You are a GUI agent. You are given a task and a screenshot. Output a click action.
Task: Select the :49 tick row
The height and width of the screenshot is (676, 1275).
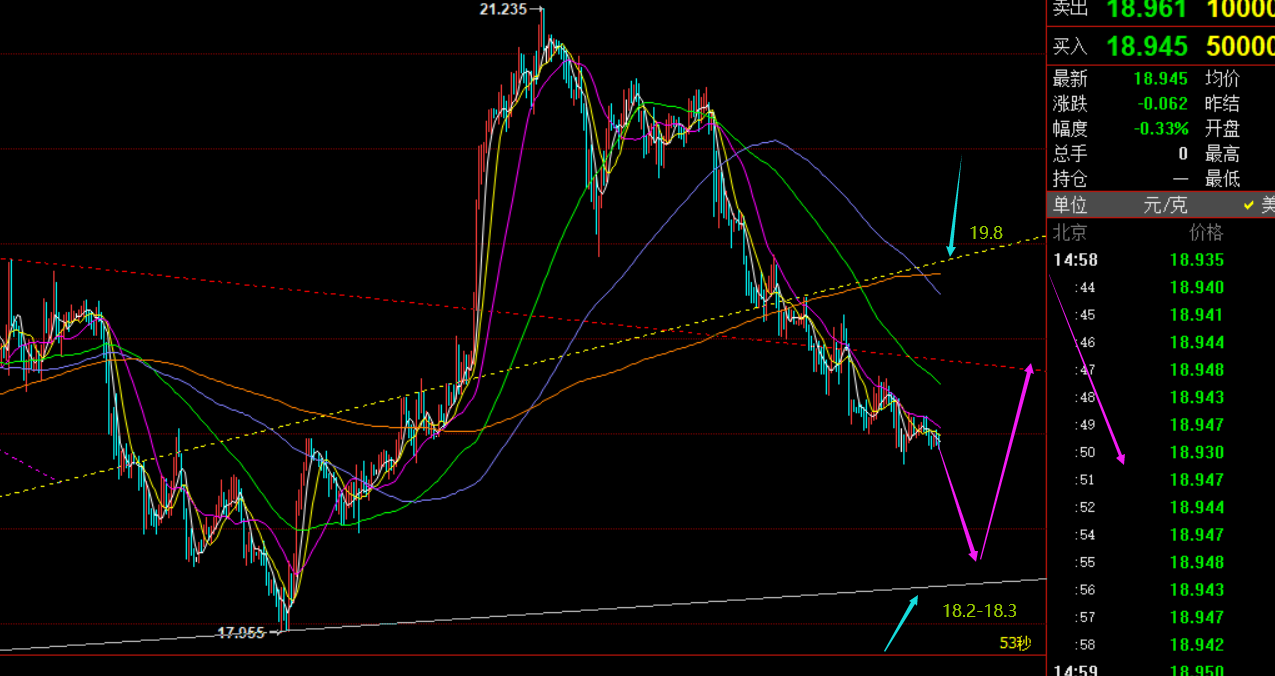pyautogui.click(x=1160, y=425)
